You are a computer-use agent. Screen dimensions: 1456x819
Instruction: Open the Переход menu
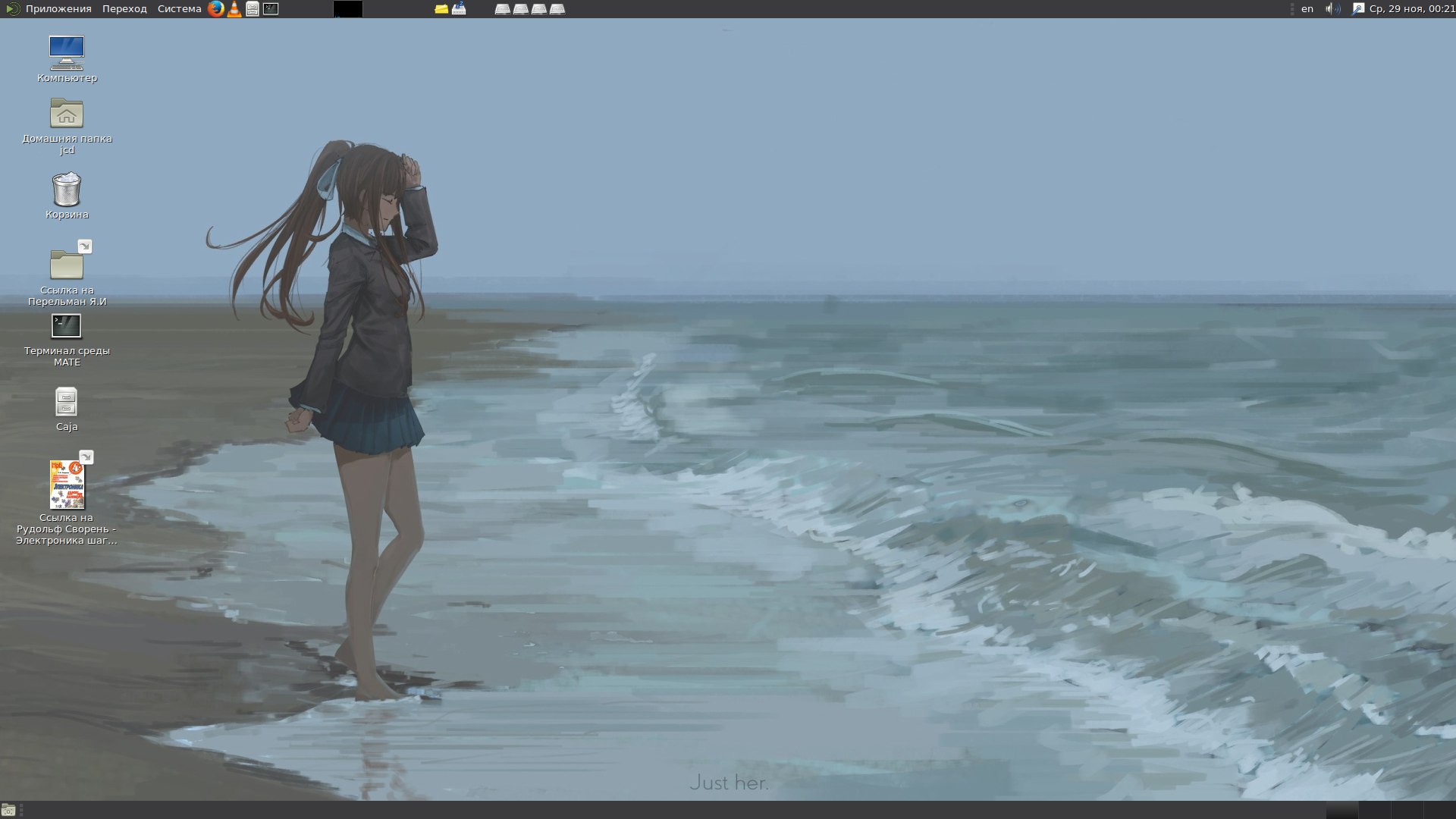click(x=124, y=9)
